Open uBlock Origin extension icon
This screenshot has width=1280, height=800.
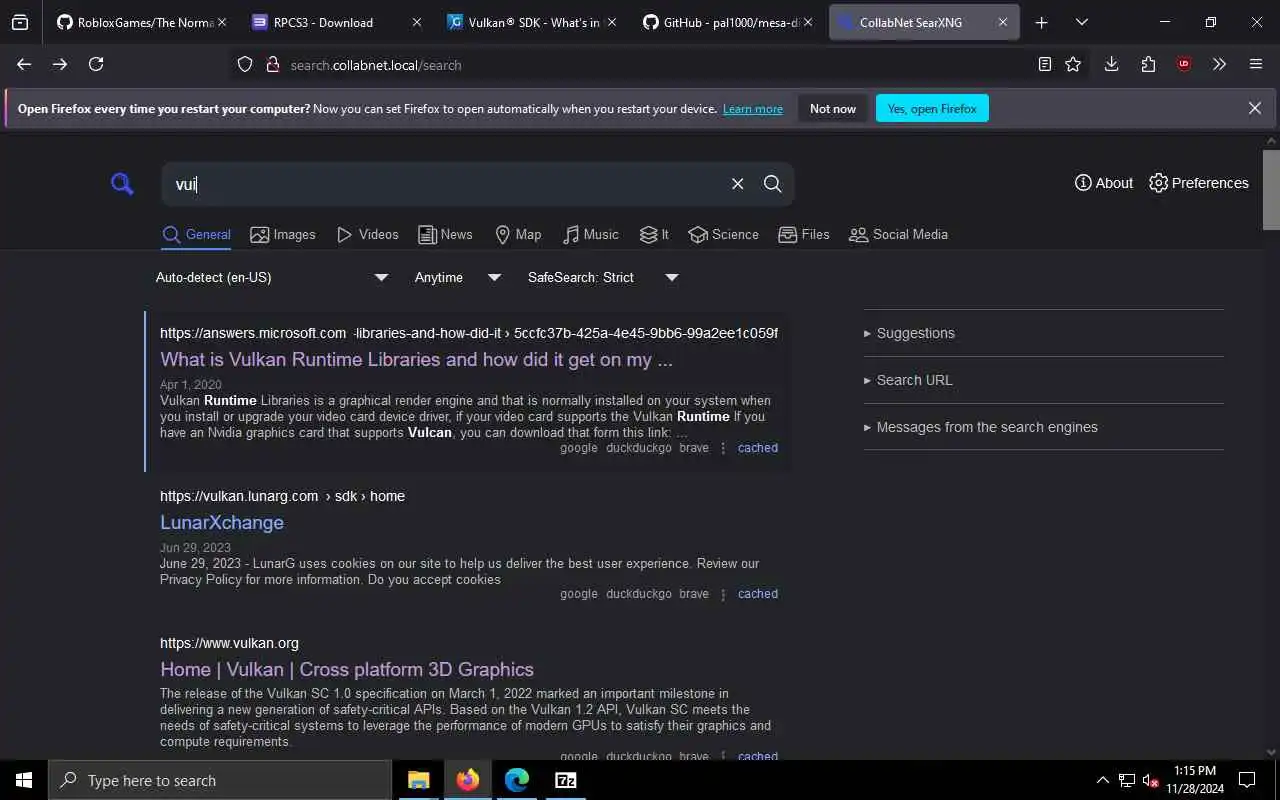(1184, 64)
